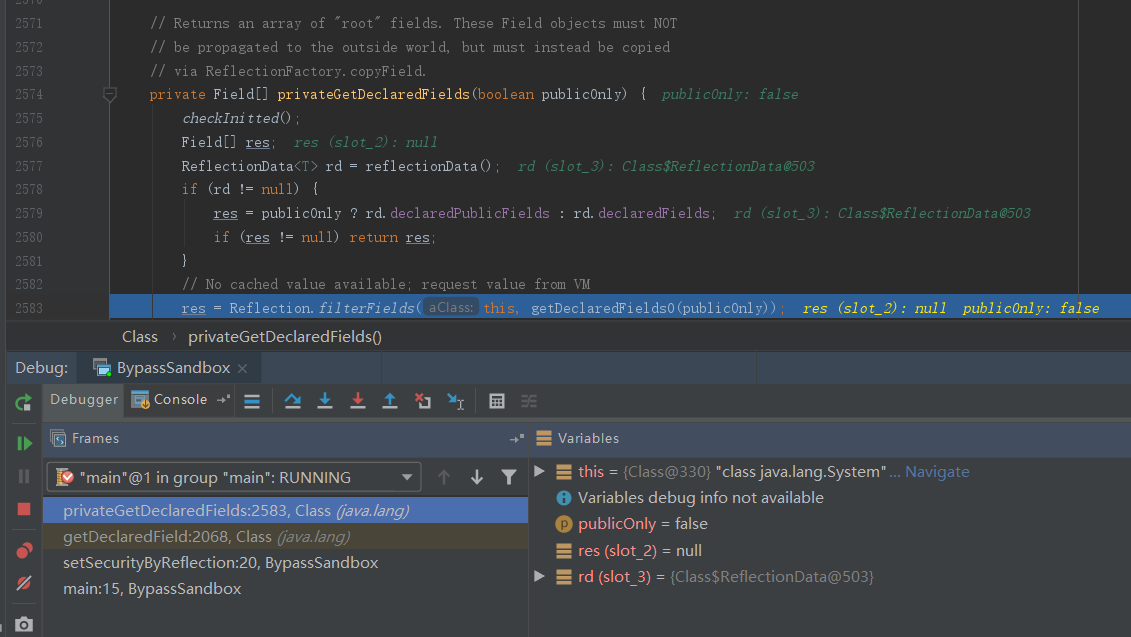The height and width of the screenshot is (637, 1131).
Task: Click the Run to Cursor icon
Action: click(455, 401)
